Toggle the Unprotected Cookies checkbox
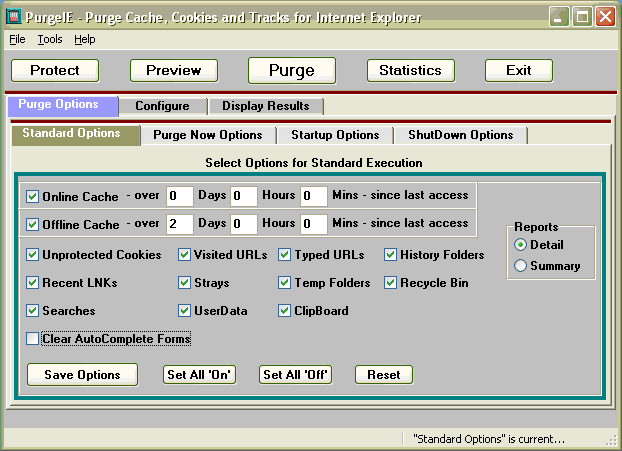Screen dimensions: 622x451 pos(32,254)
